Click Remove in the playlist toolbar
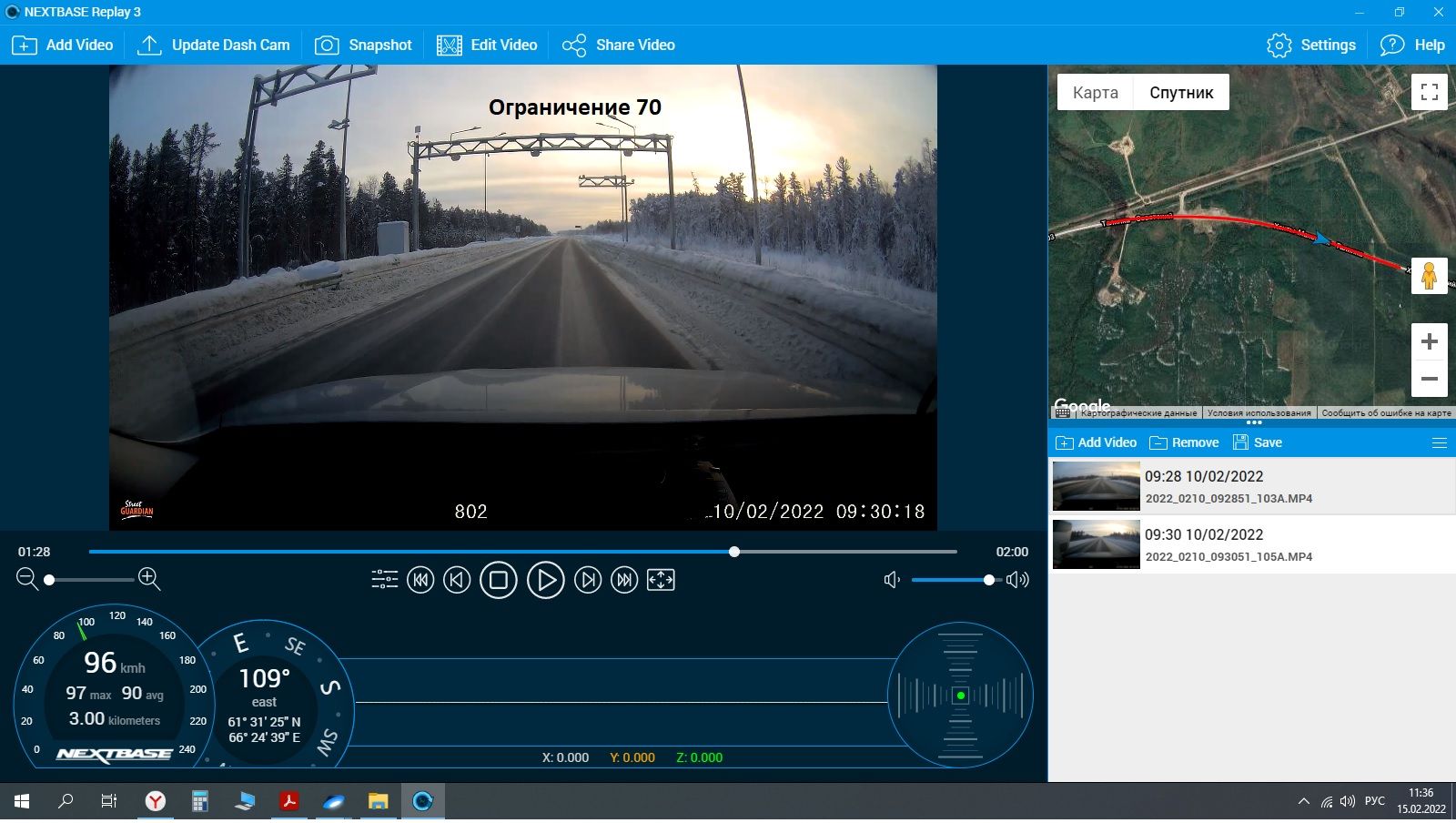1456x823 pixels. pos(1184,442)
